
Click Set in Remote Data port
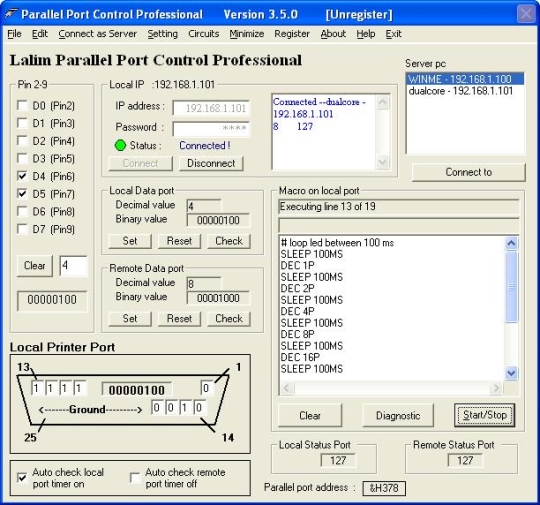click(x=130, y=319)
